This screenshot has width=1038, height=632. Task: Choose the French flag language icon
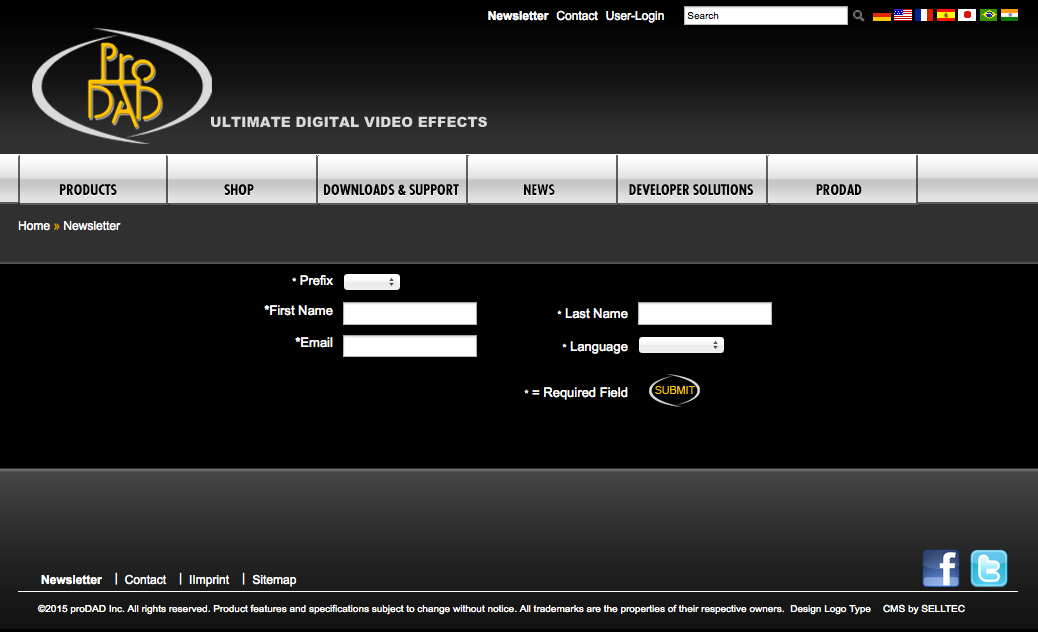[924, 16]
